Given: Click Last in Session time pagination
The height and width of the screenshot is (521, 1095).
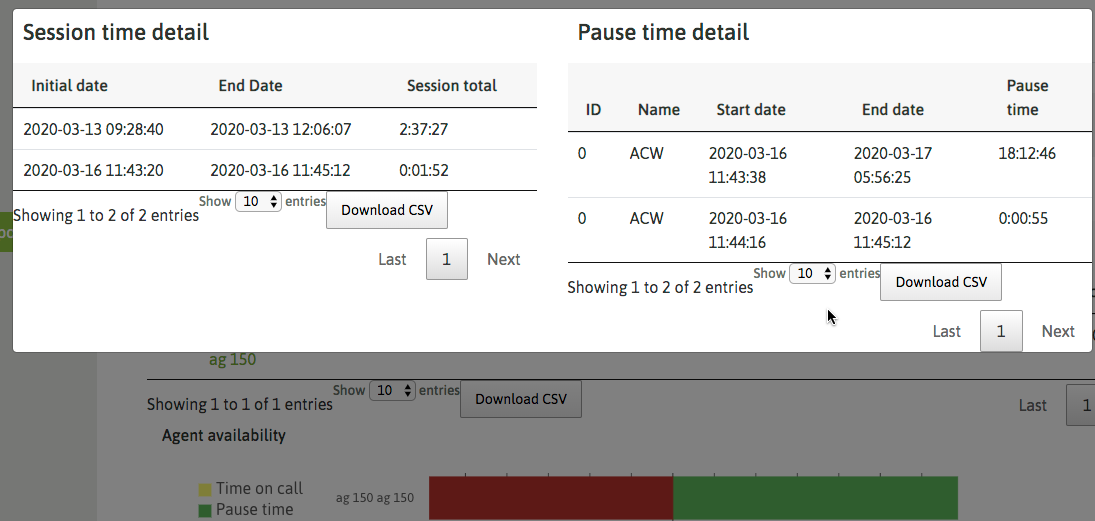Looking at the screenshot, I should pos(392,259).
